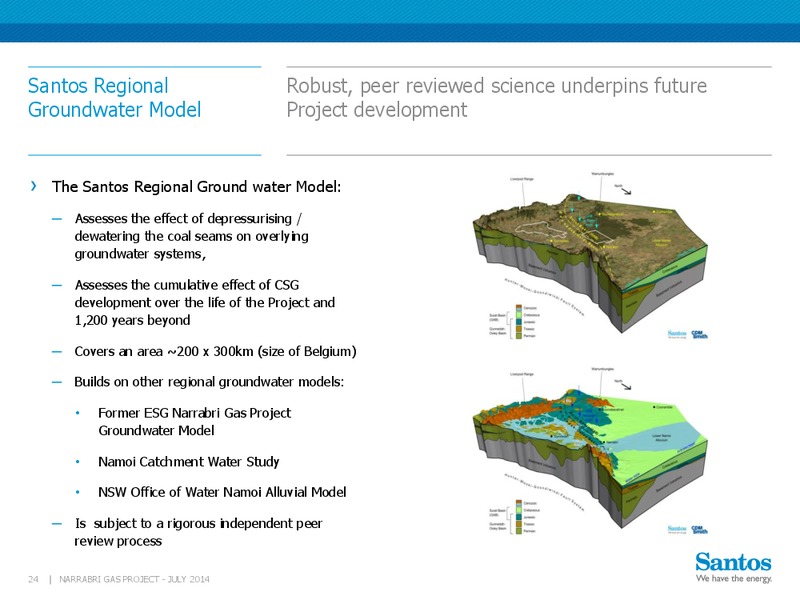Click "Former ESG Narrabri Gas Project Groundwater Model"
The height and width of the screenshot is (600, 800).
pyautogui.click(x=194, y=421)
